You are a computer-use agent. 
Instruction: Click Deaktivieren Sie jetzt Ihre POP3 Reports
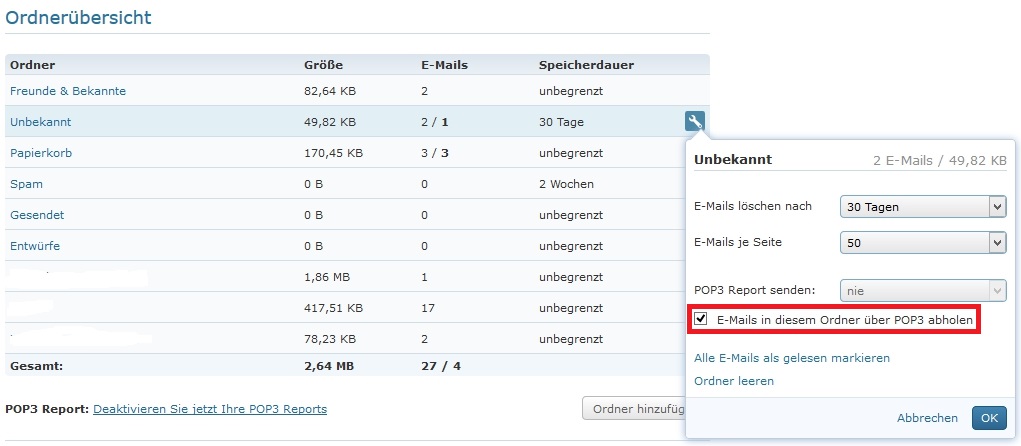click(210, 409)
